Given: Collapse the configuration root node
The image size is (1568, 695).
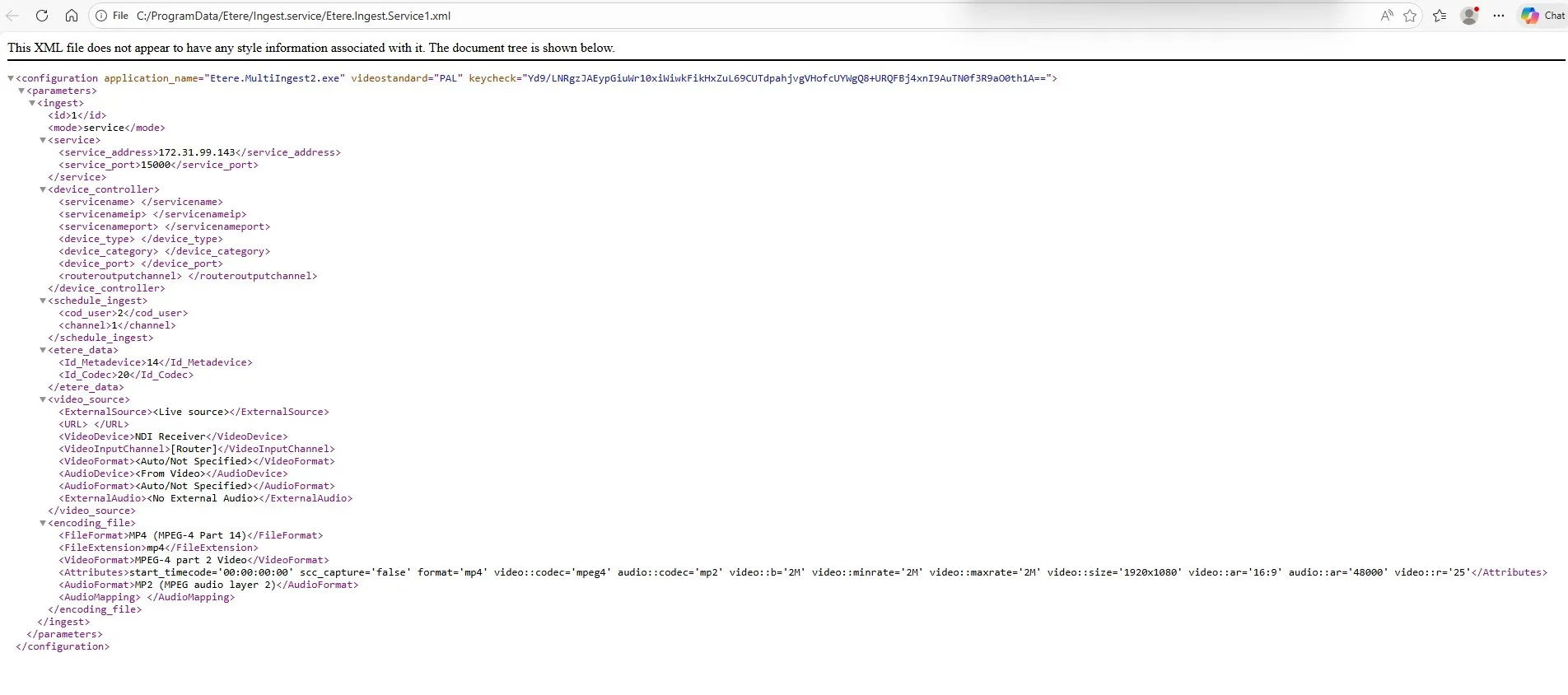Looking at the screenshot, I should tap(11, 78).
